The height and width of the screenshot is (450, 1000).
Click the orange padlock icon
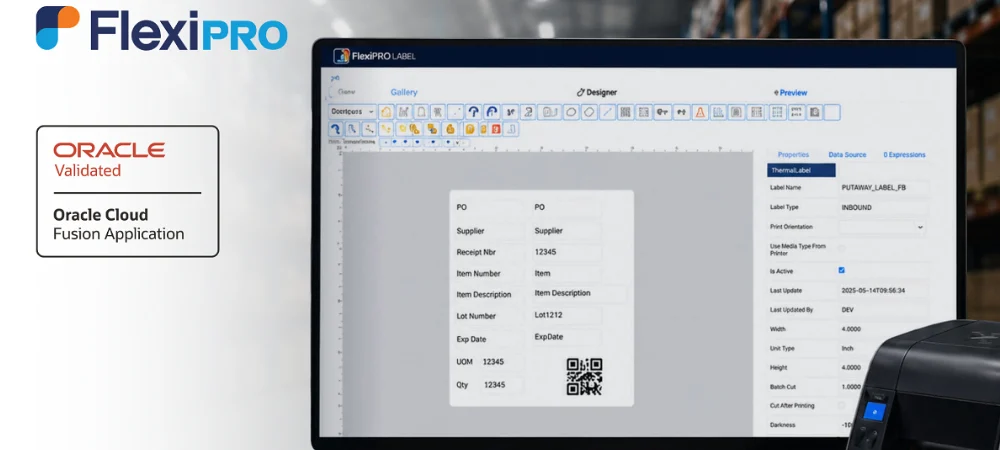[450, 129]
